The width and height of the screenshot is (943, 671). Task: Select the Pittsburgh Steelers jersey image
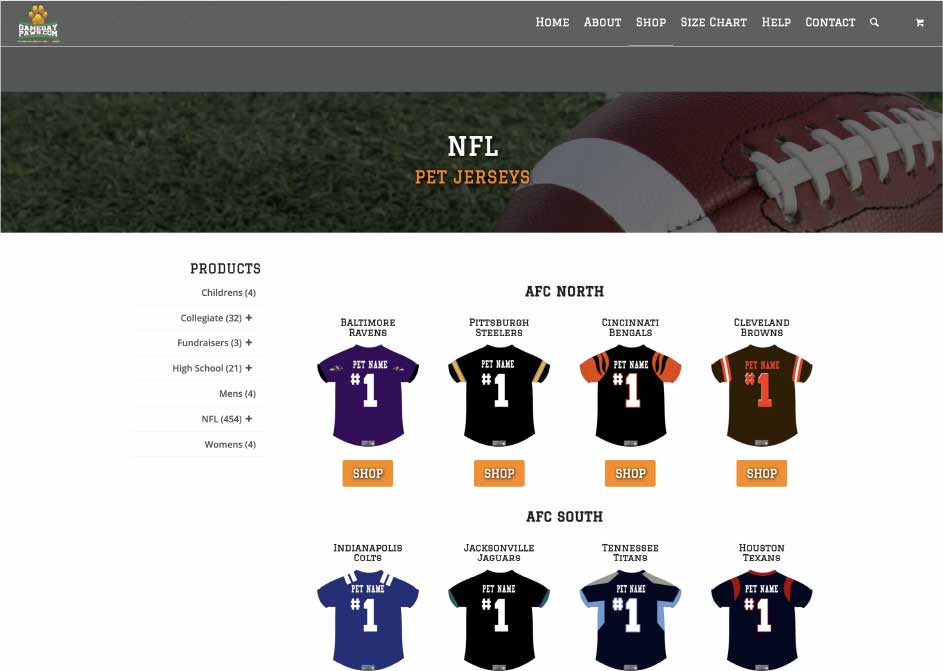[x=499, y=396]
